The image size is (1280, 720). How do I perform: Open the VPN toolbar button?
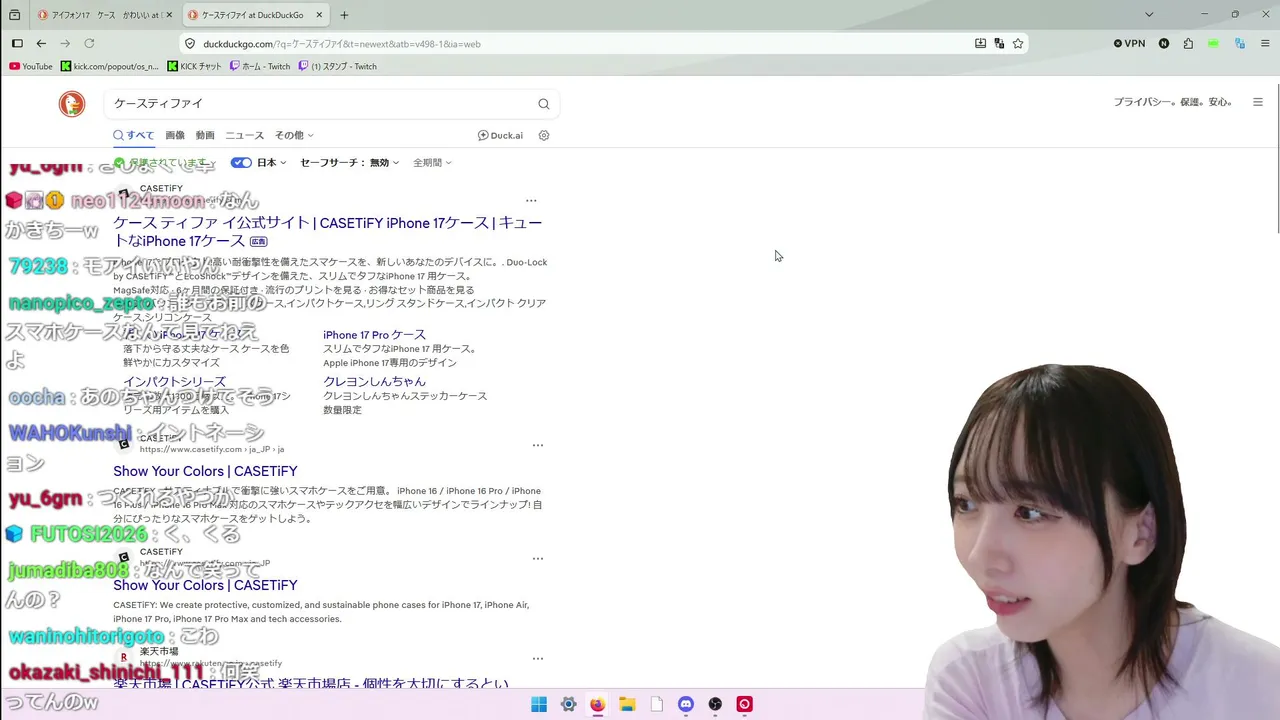(1129, 44)
